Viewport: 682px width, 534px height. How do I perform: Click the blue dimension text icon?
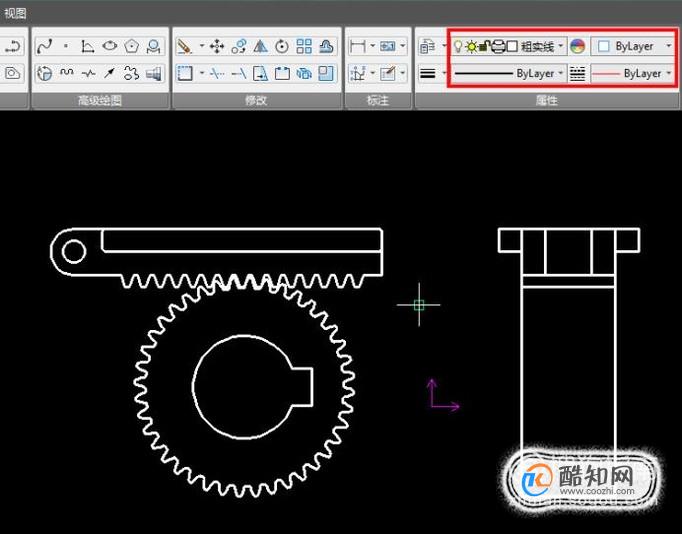coord(387,46)
